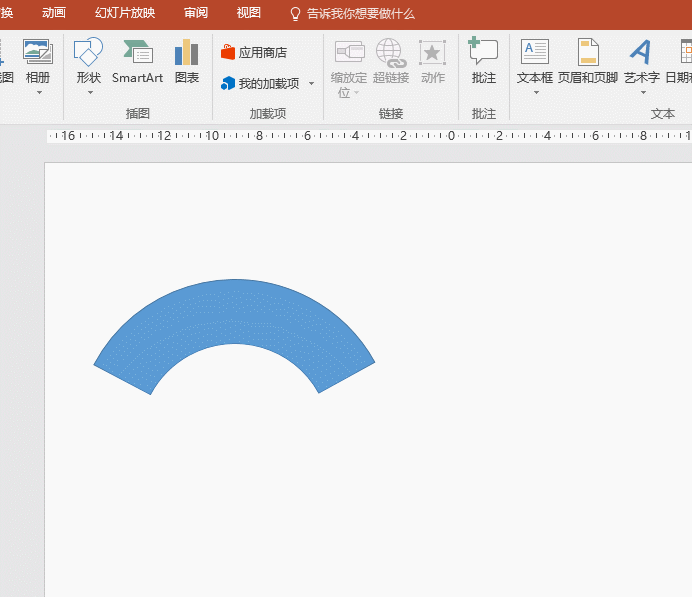
Task: Open the 应用商店 add-in store
Action: point(254,52)
